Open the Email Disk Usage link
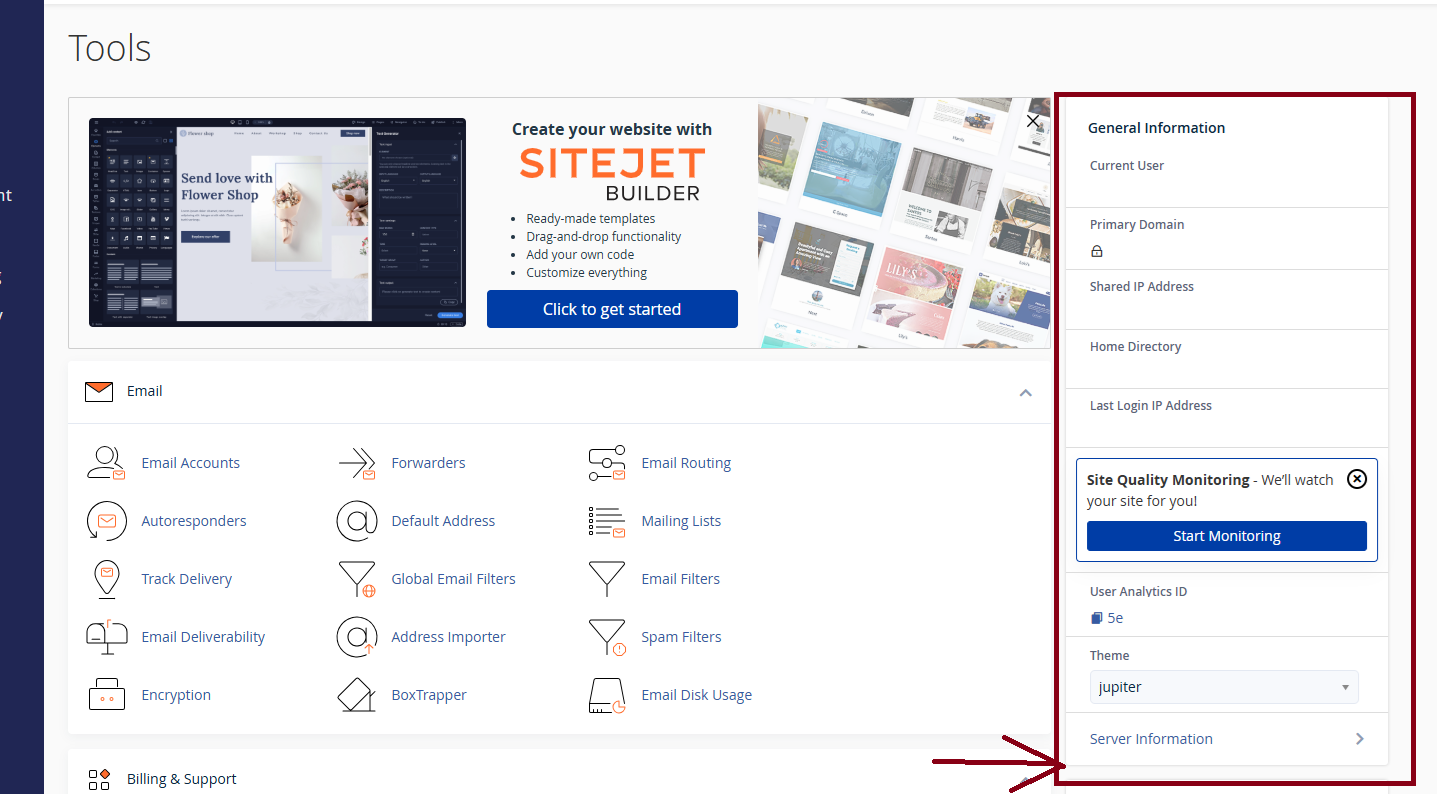Image resolution: width=1437 pixels, height=794 pixels. [x=697, y=695]
